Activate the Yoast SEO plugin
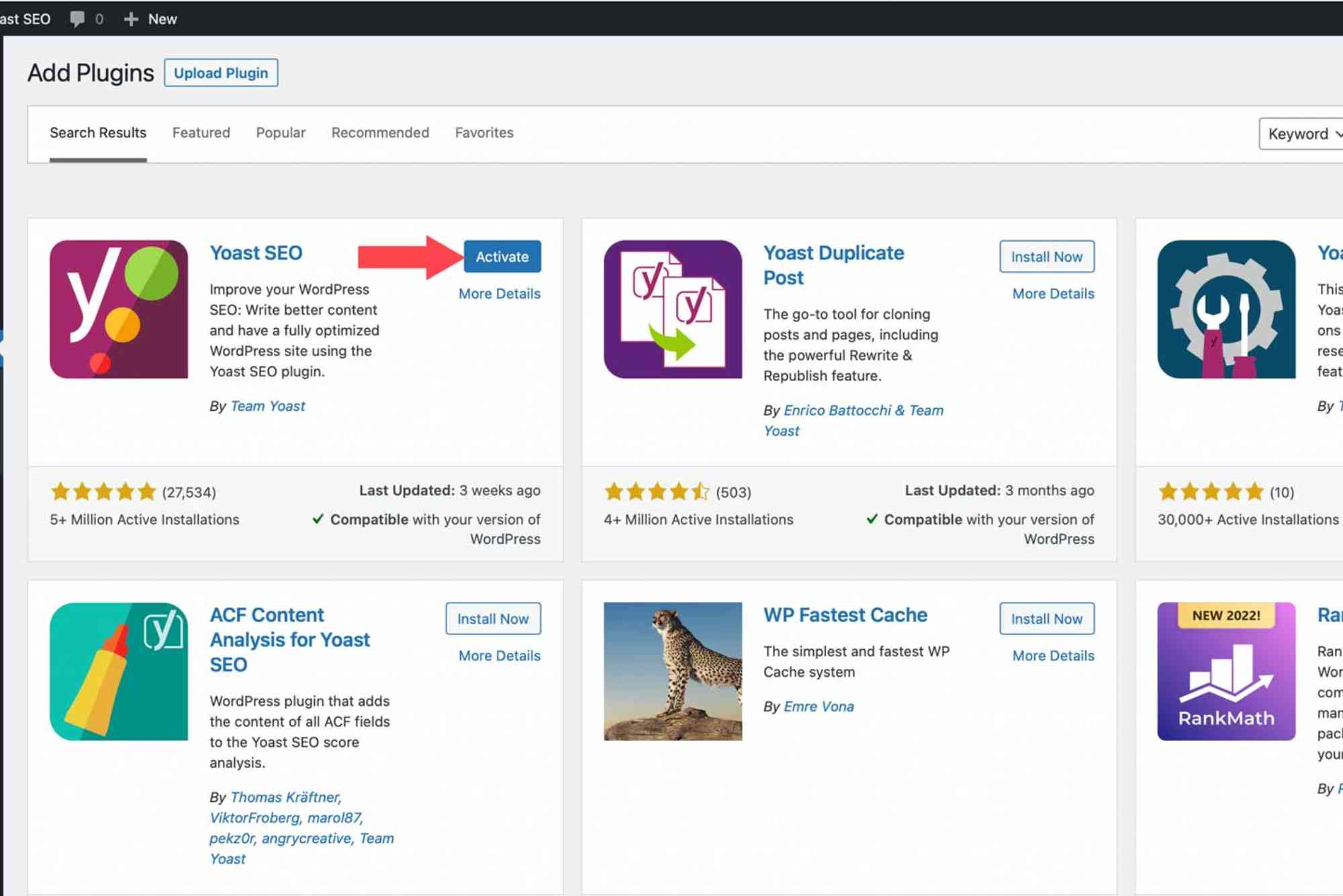The width and height of the screenshot is (1343, 896). [502, 256]
